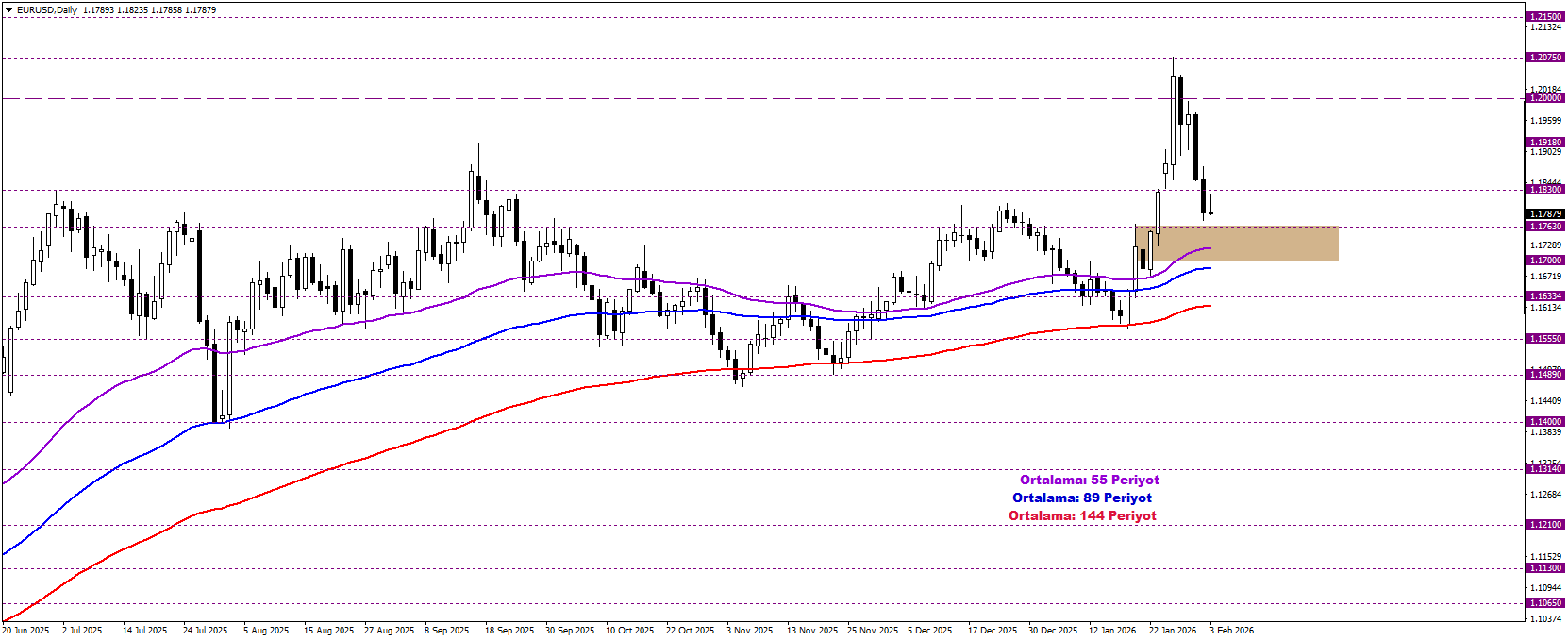Select the 1.14000 price level tag

pos(1545,422)
